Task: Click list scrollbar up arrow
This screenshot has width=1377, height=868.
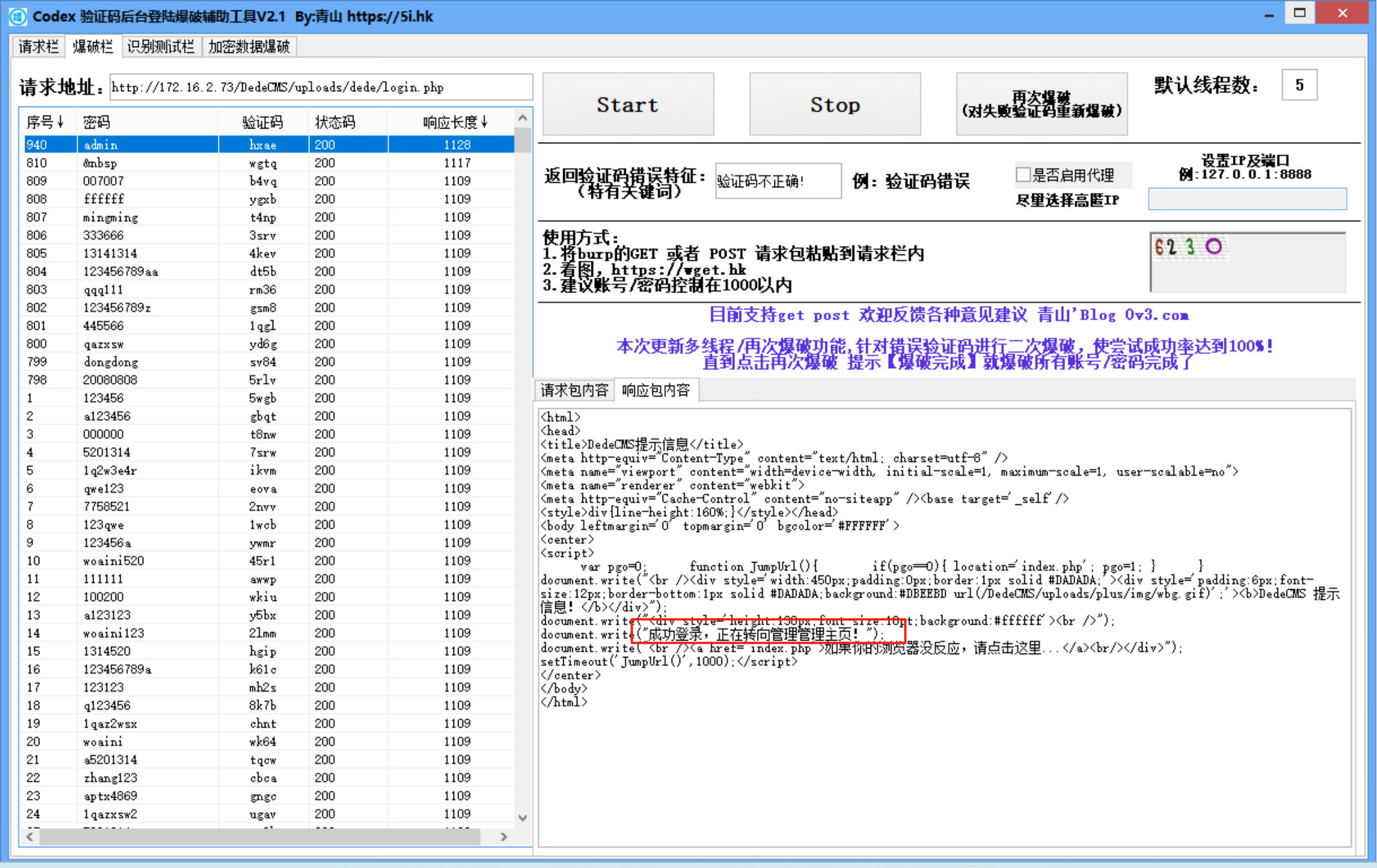Action: point(523,118)
